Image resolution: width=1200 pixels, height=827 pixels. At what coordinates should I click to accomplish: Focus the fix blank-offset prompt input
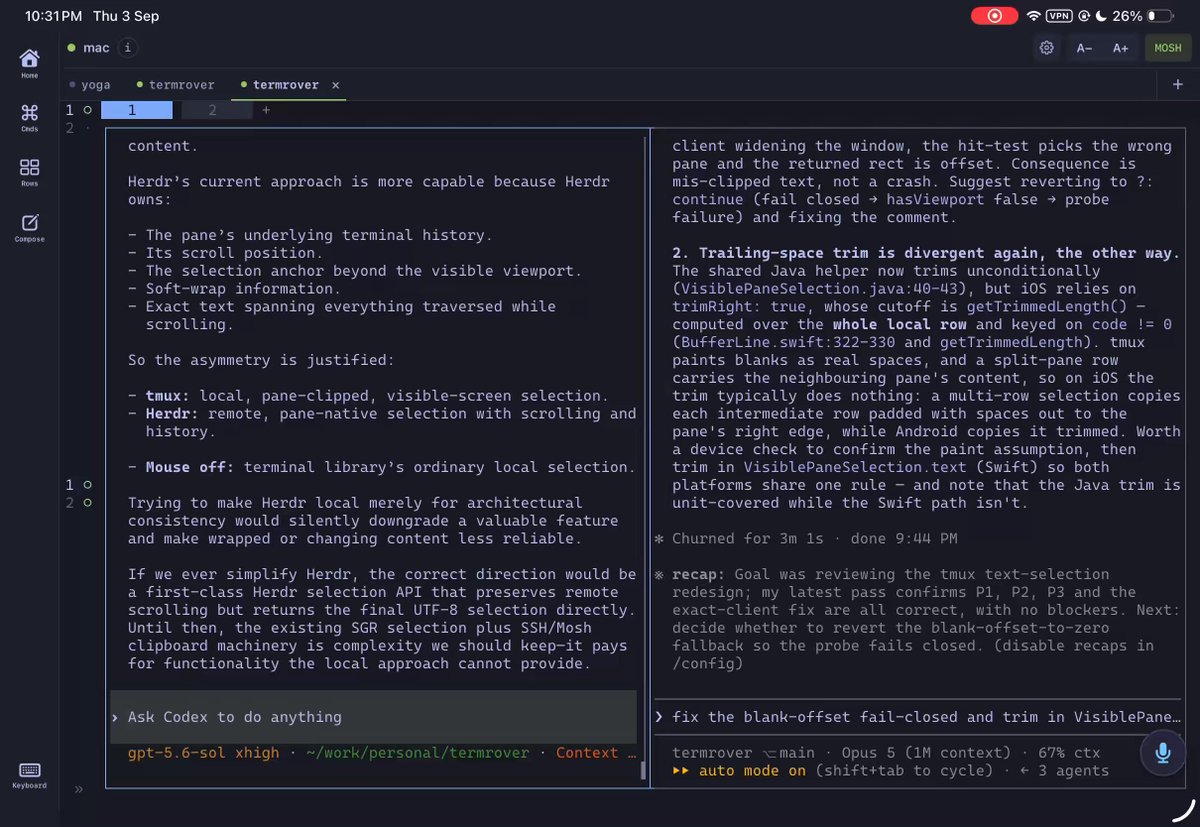[x=919, y=717]
